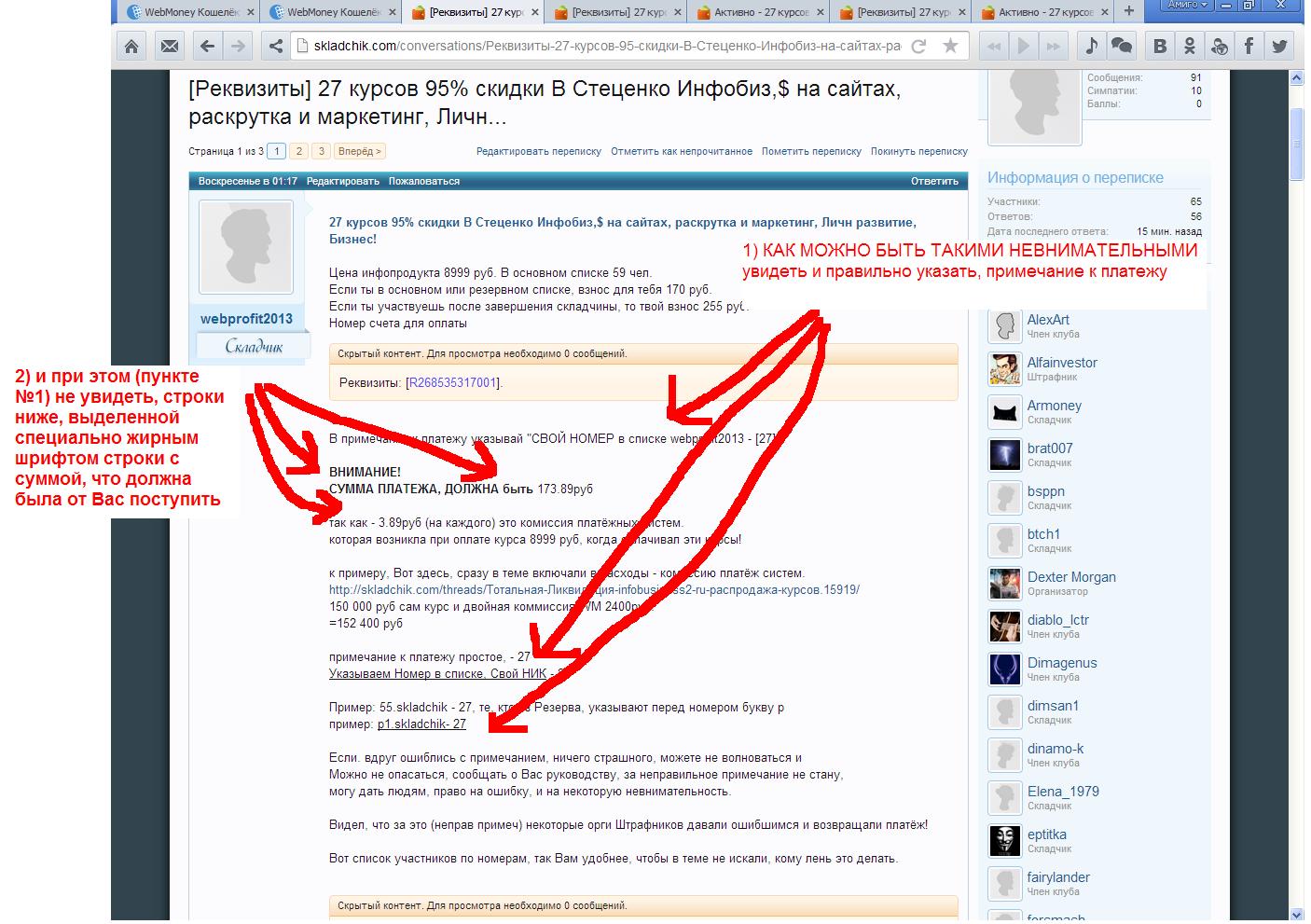Click the Вперёд > pagination button
Viewport: 1311px width, 924px height.
(x=359, y=151)
